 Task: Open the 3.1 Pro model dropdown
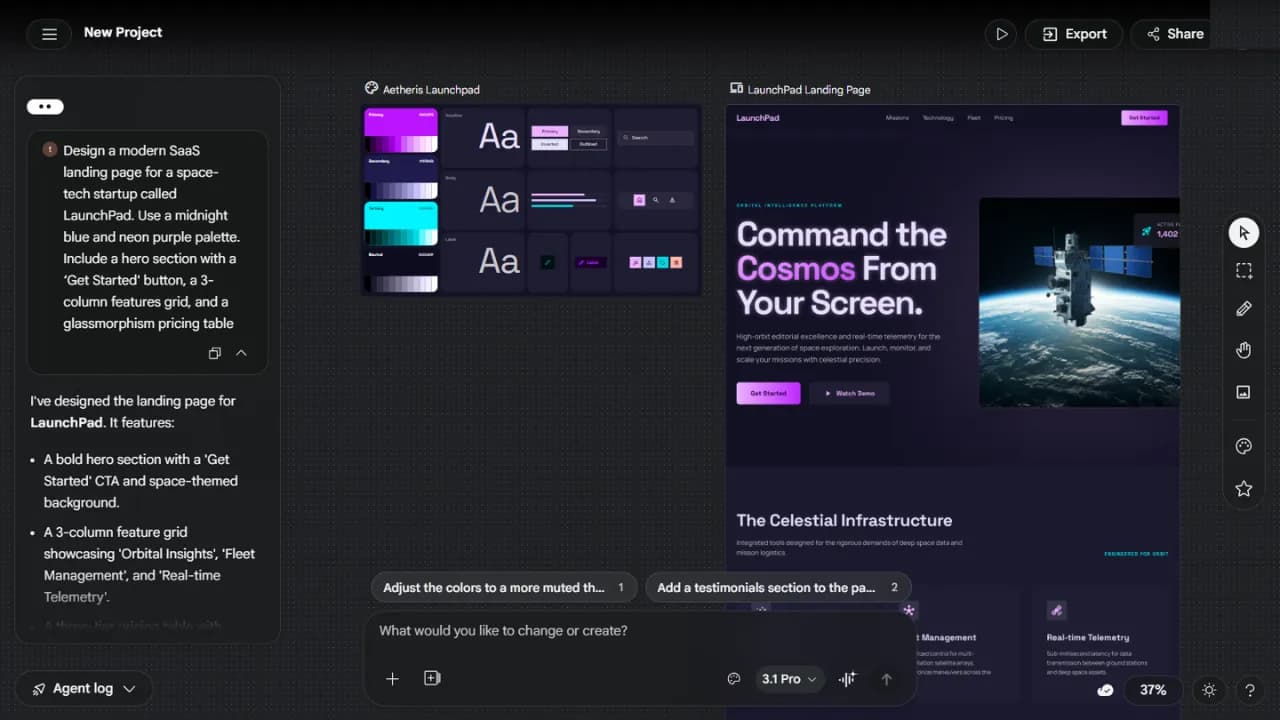click(x=788, y=679)
